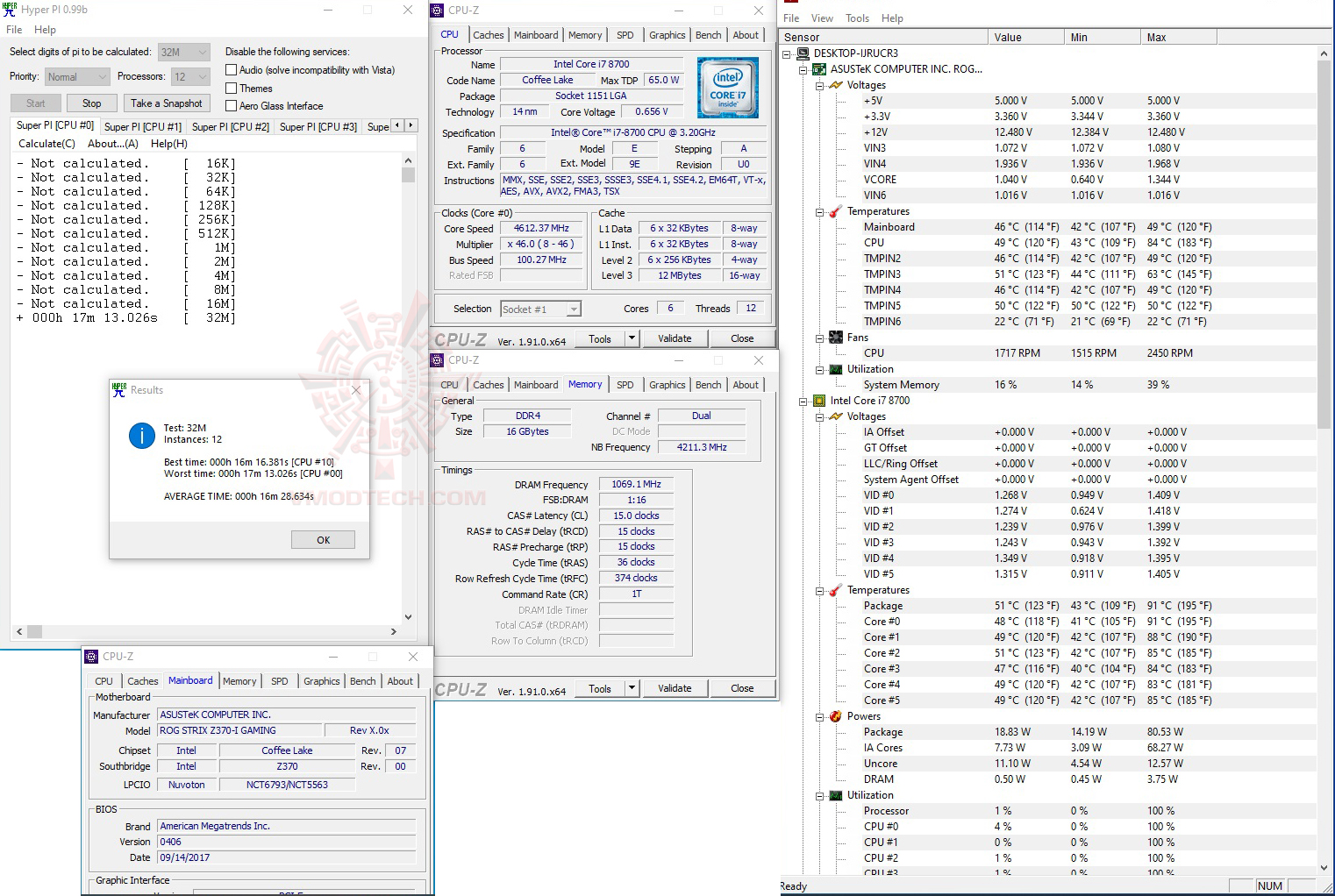Viewport: 1335px width, 896px height.
Task: Select the VCORE row in sensor list
Action: [x=1048, y=180]
